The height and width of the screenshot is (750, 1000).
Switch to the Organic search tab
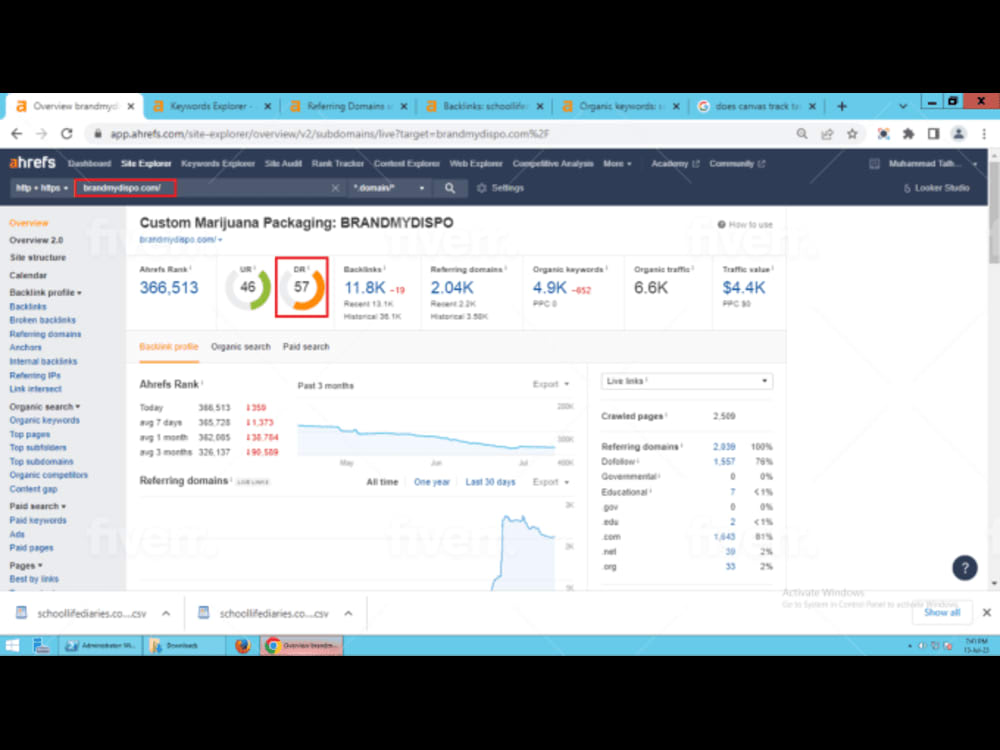pos(240,347)
